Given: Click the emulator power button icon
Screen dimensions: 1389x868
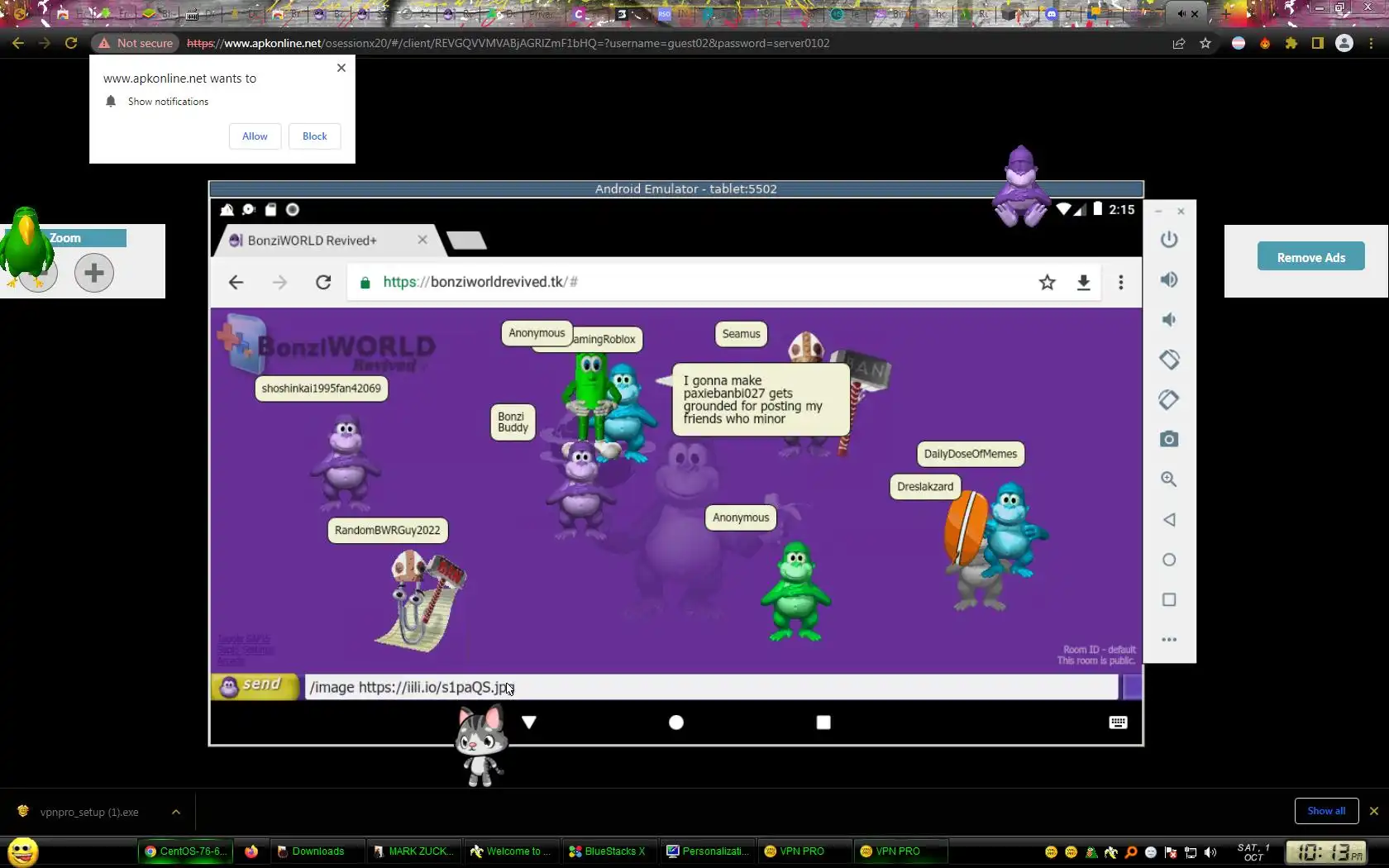Looking at the screenshot, I should (x=1168, y=240).
